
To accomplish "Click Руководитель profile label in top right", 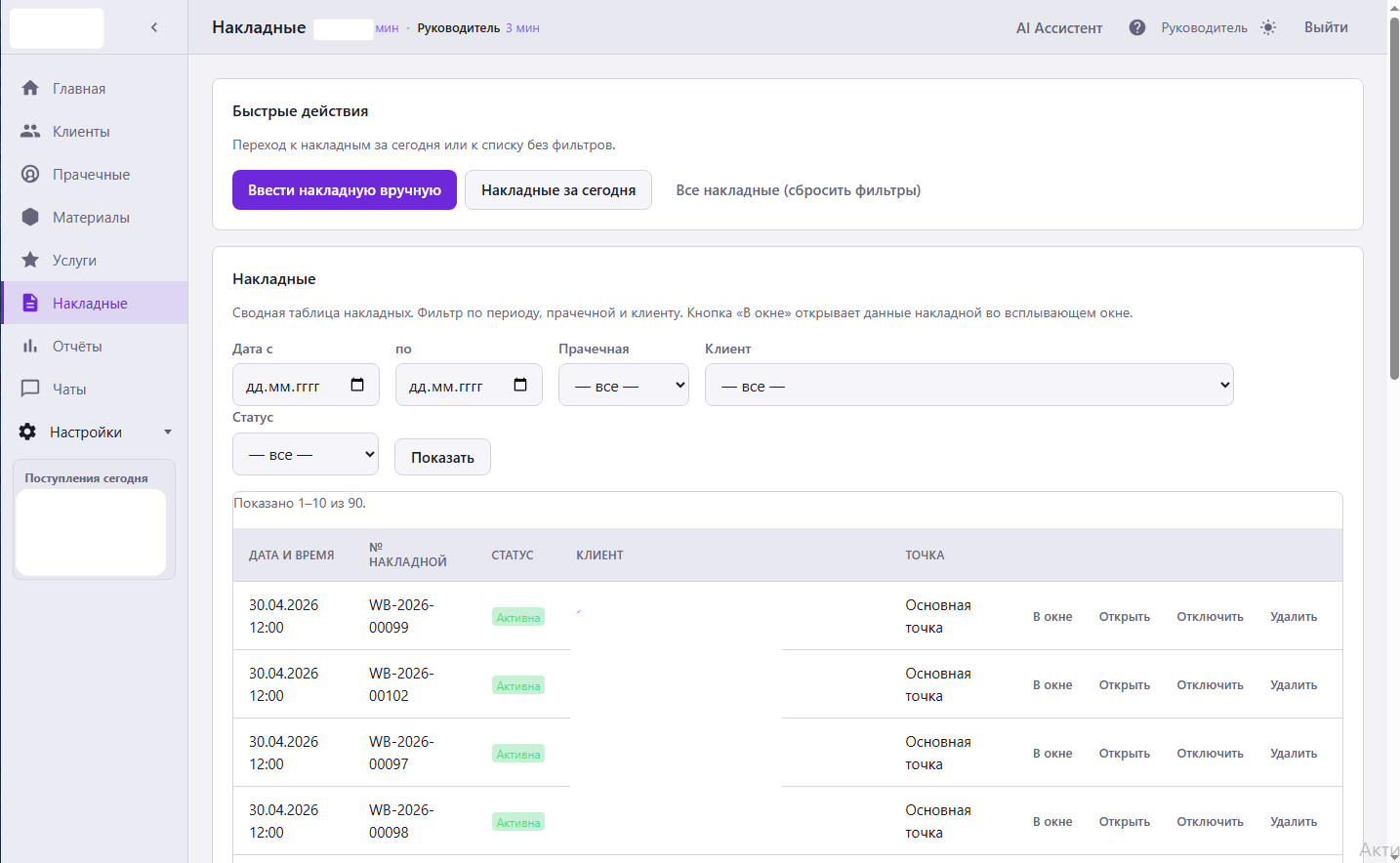I will (1204, 27).
